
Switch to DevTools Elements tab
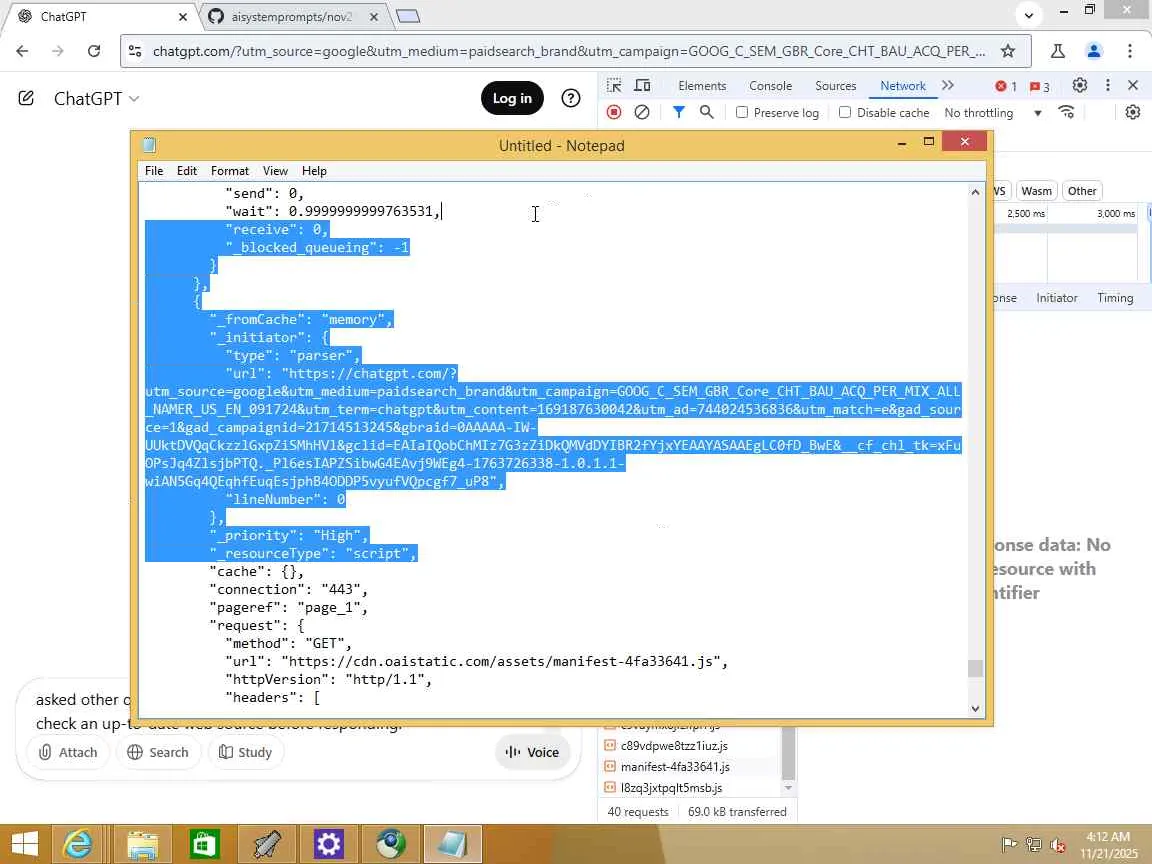(702, 86)
